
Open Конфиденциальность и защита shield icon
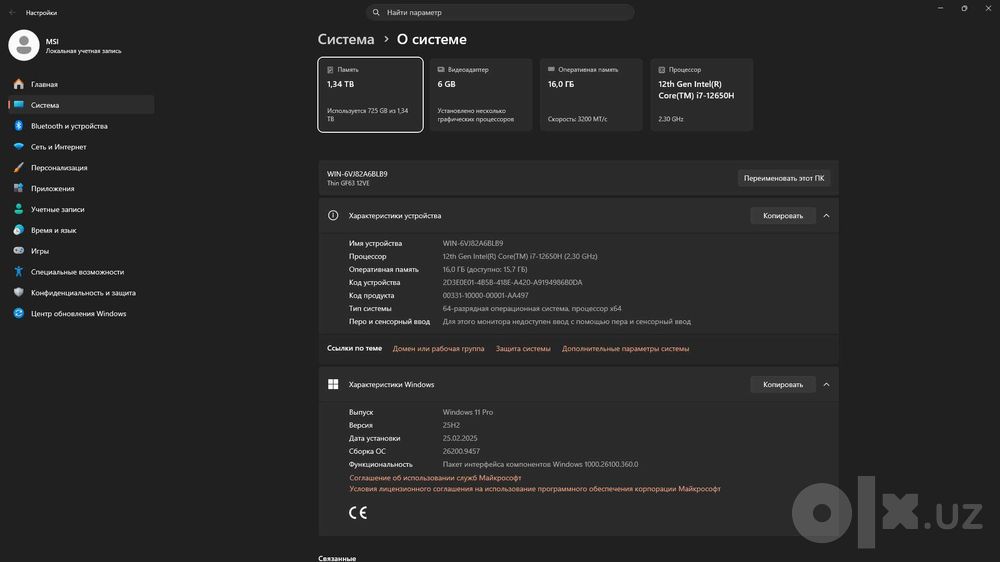(18, 292)
